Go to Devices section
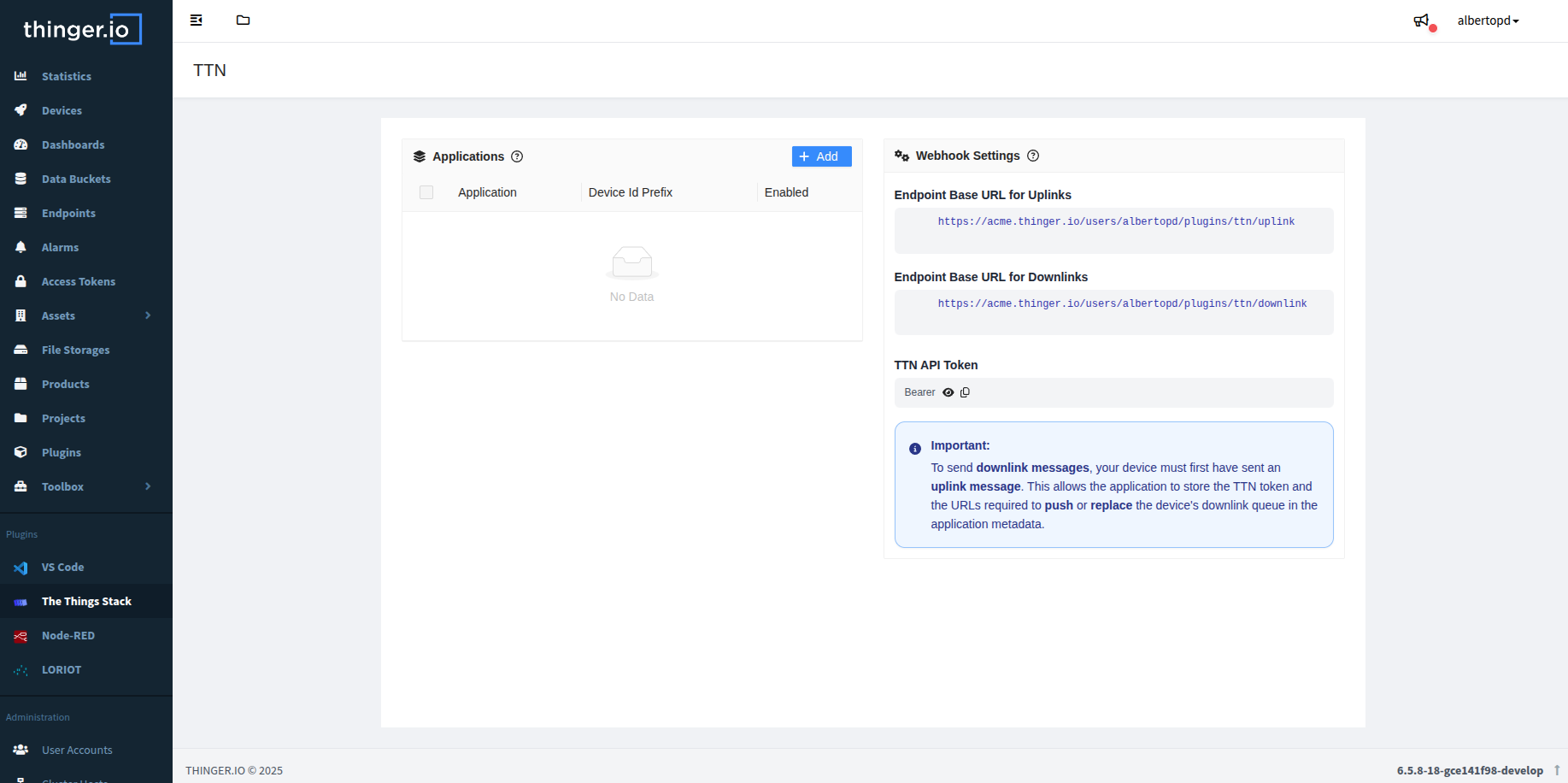1568x783 pixels. coord(86,110)
